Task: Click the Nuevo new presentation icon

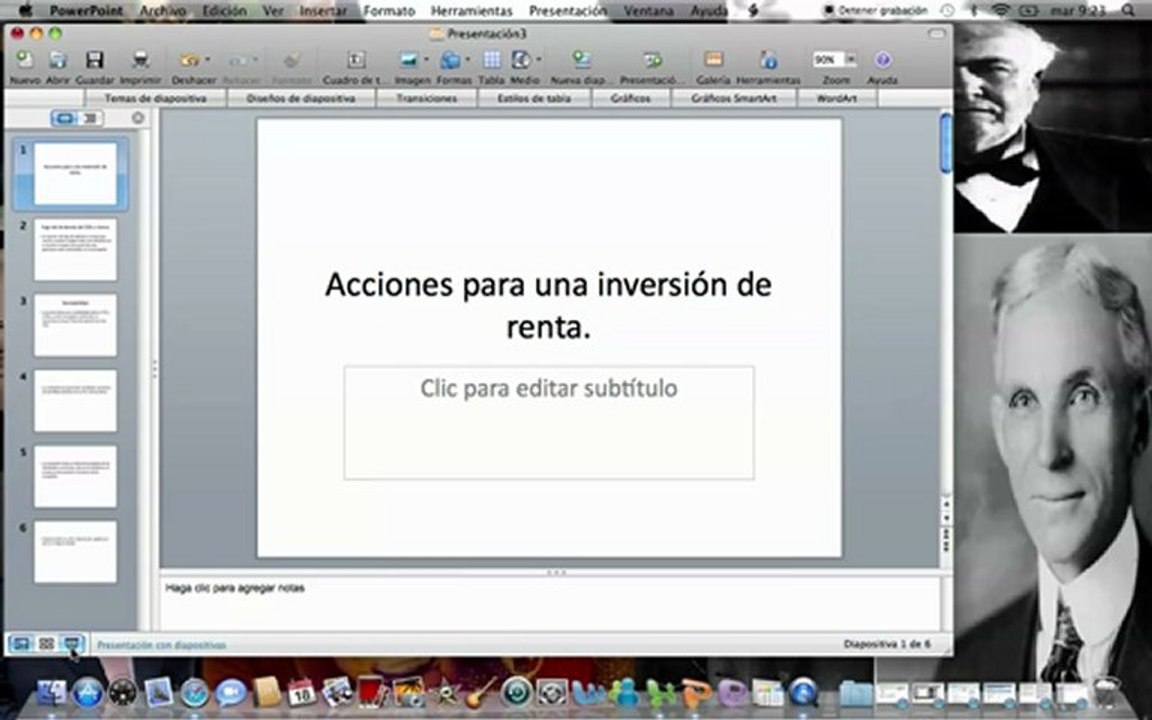Action: pos(24,60)
